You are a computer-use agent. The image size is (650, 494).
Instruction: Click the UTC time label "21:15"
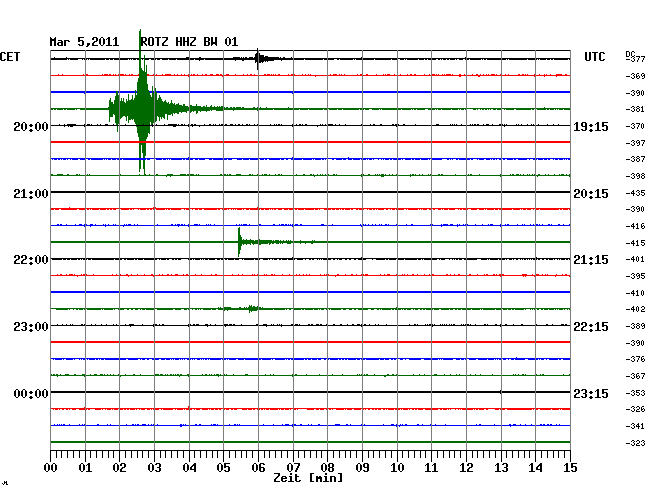click(x=591, y=260)
